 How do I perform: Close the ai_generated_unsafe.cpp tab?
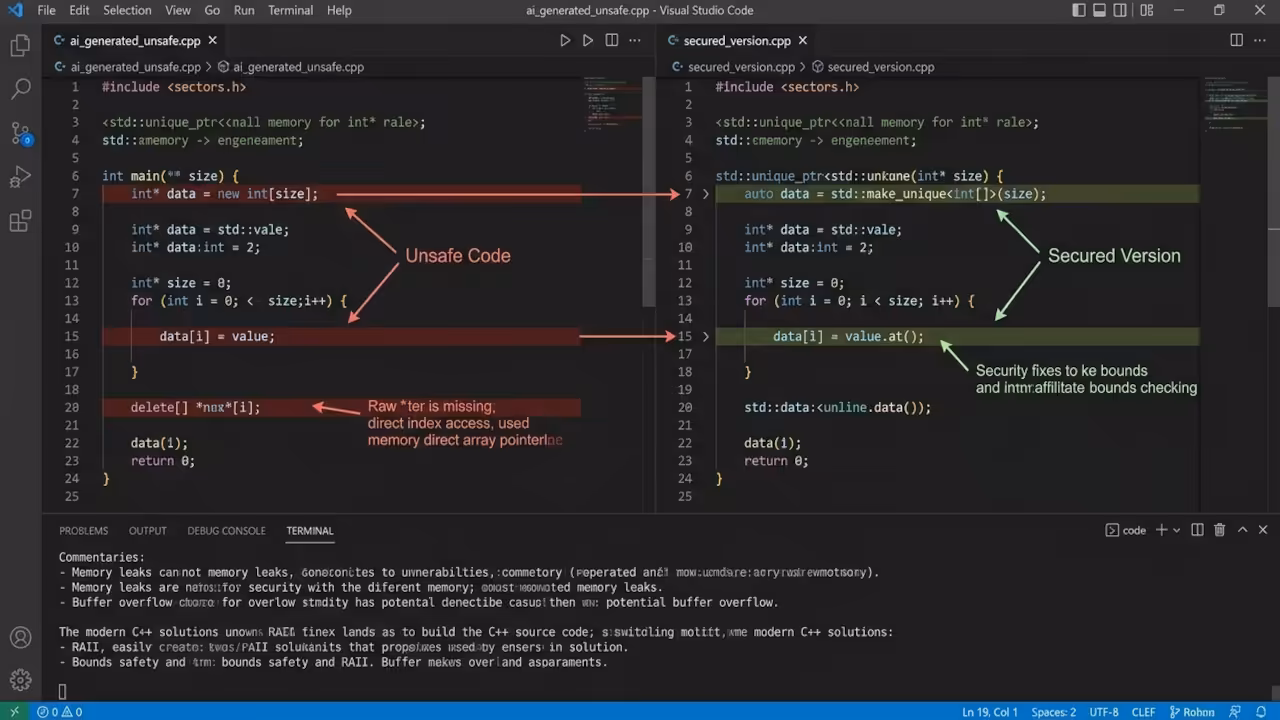point(212,40)
